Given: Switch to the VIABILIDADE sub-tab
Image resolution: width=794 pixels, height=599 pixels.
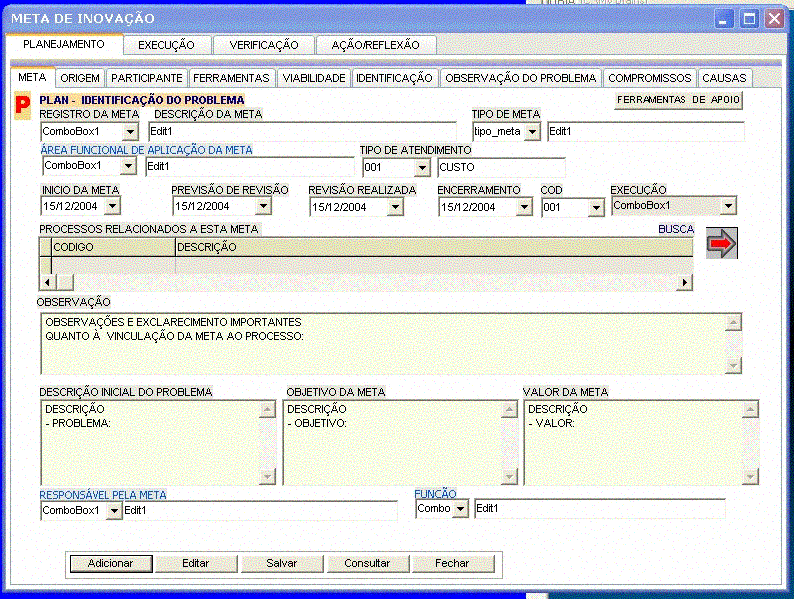Looking at the screenshot, I should 314,78.
